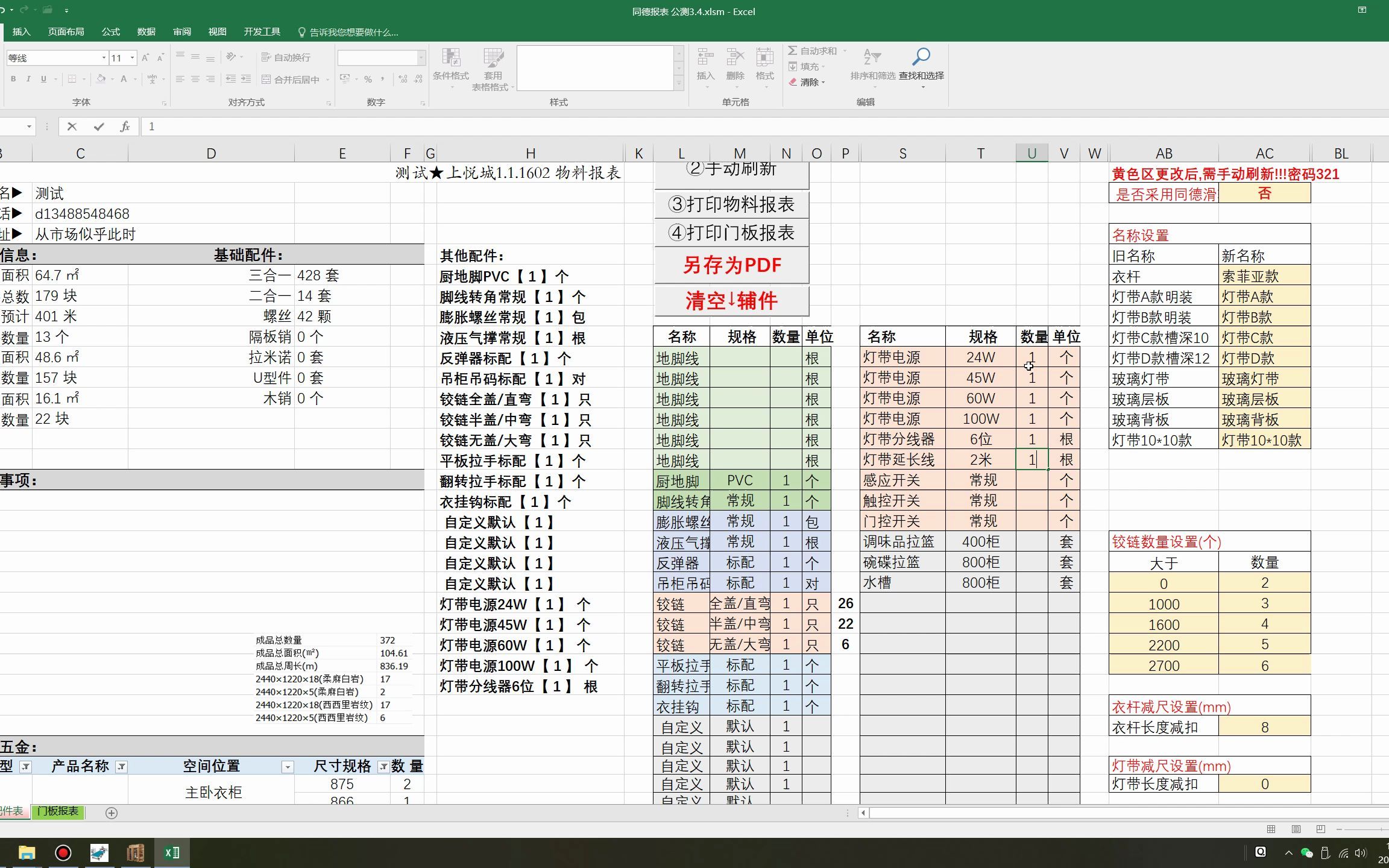Open the 清除 clear dropdown

(807, 82)
